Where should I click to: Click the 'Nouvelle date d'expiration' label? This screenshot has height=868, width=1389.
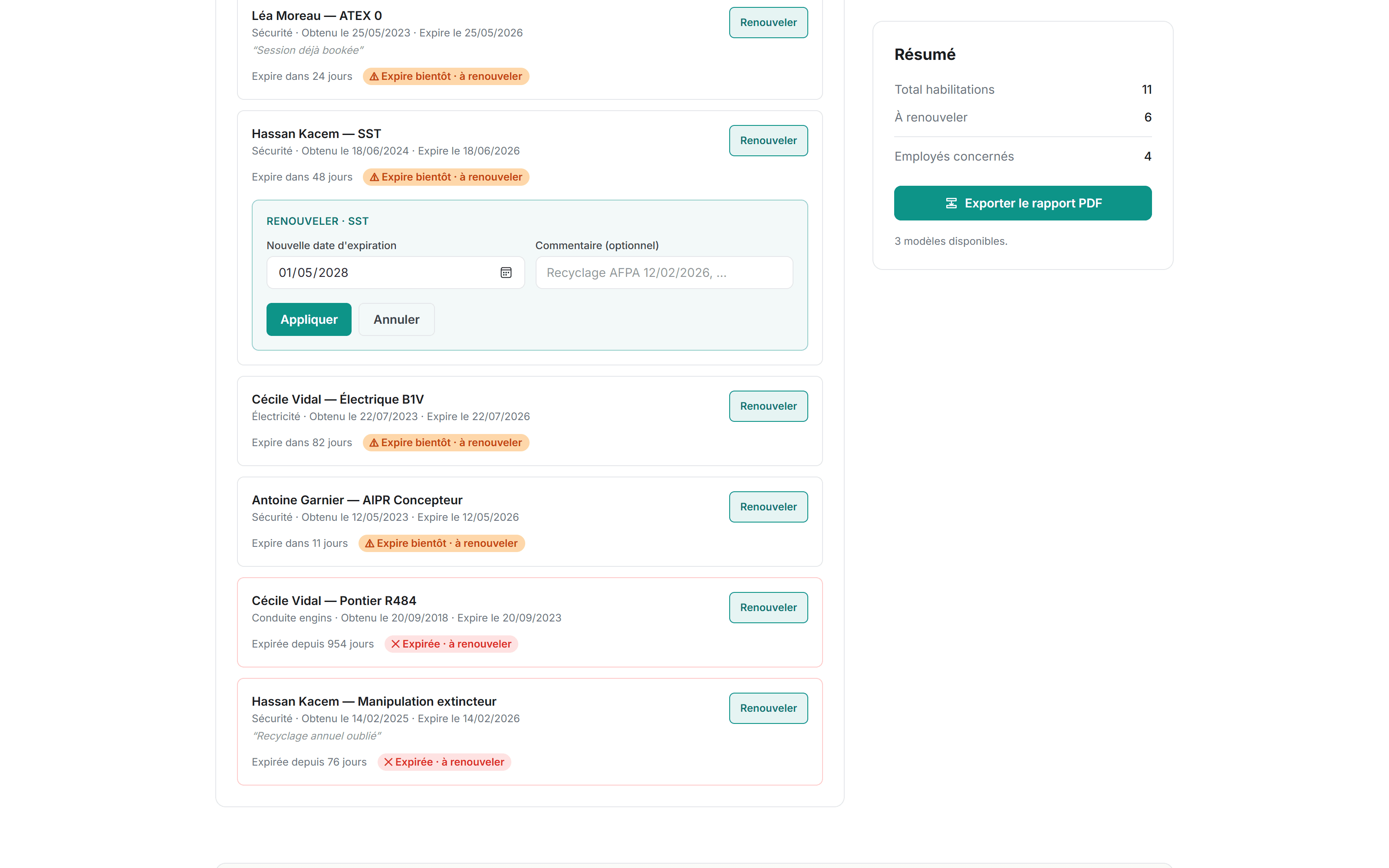click(331, 246)
